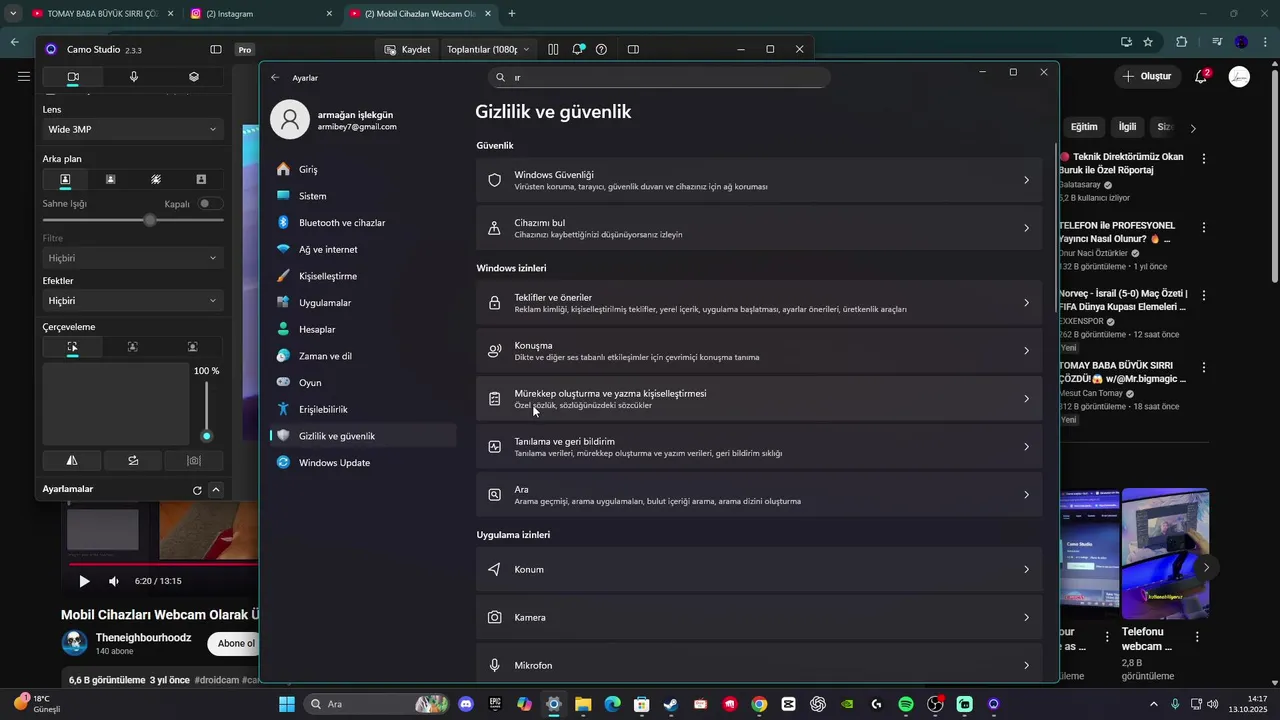Open Zaman ve dil settings page

[363, 356]
